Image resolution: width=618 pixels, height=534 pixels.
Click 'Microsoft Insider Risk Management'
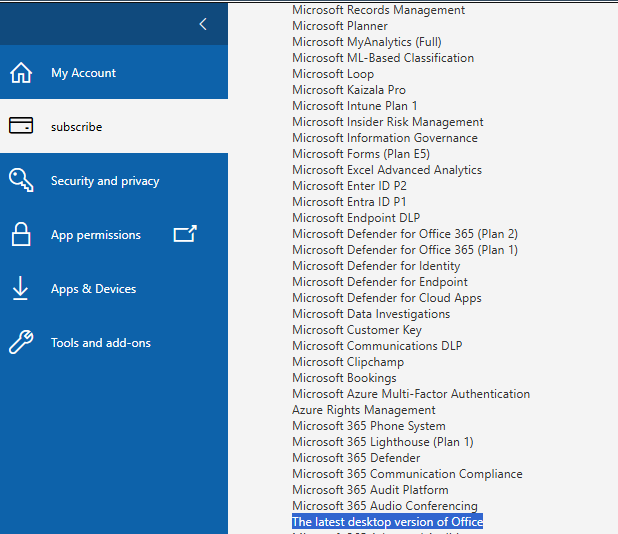[x=387, y=122]
